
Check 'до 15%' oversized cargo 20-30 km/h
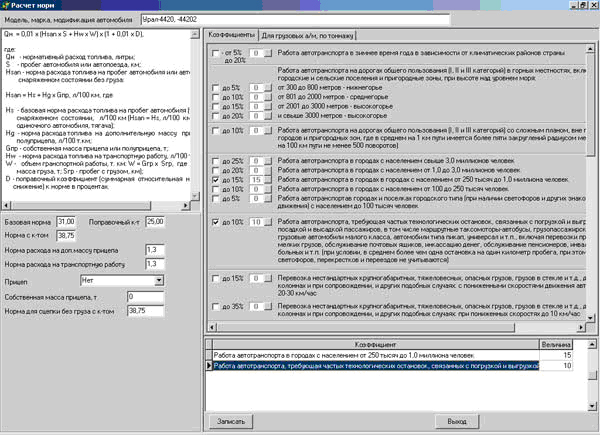click(216, 279)
